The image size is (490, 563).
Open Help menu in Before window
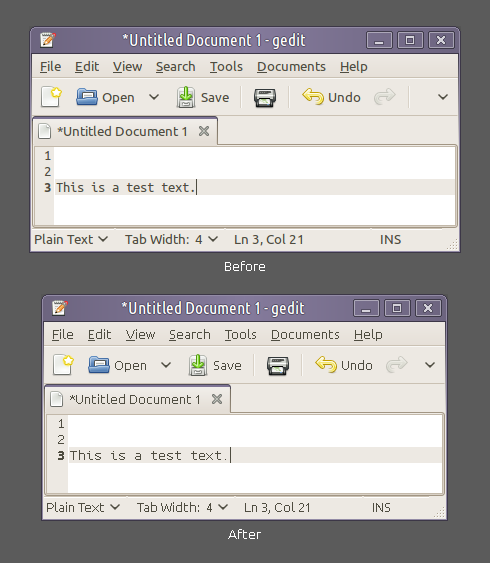(354, 67)
